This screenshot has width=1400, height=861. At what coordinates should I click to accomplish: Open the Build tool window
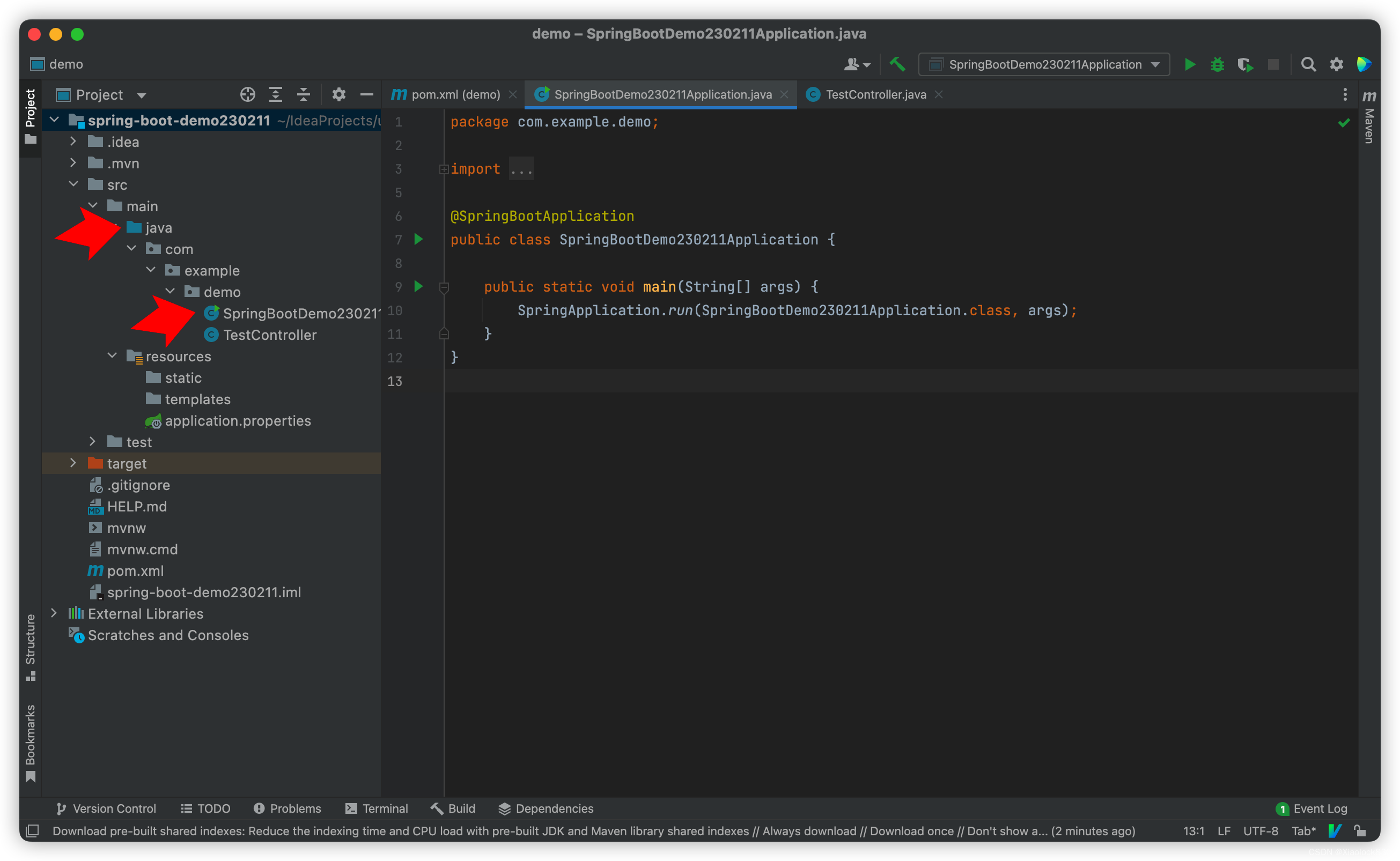pyautogui.click(x=453, y=808)
